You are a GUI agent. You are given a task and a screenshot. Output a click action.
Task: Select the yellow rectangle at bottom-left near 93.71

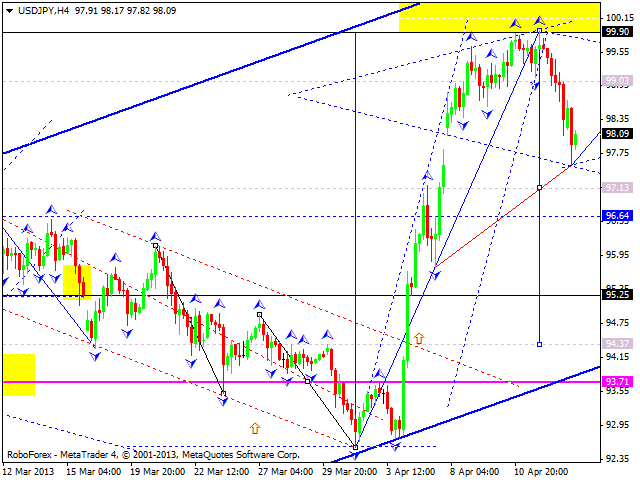19,374
